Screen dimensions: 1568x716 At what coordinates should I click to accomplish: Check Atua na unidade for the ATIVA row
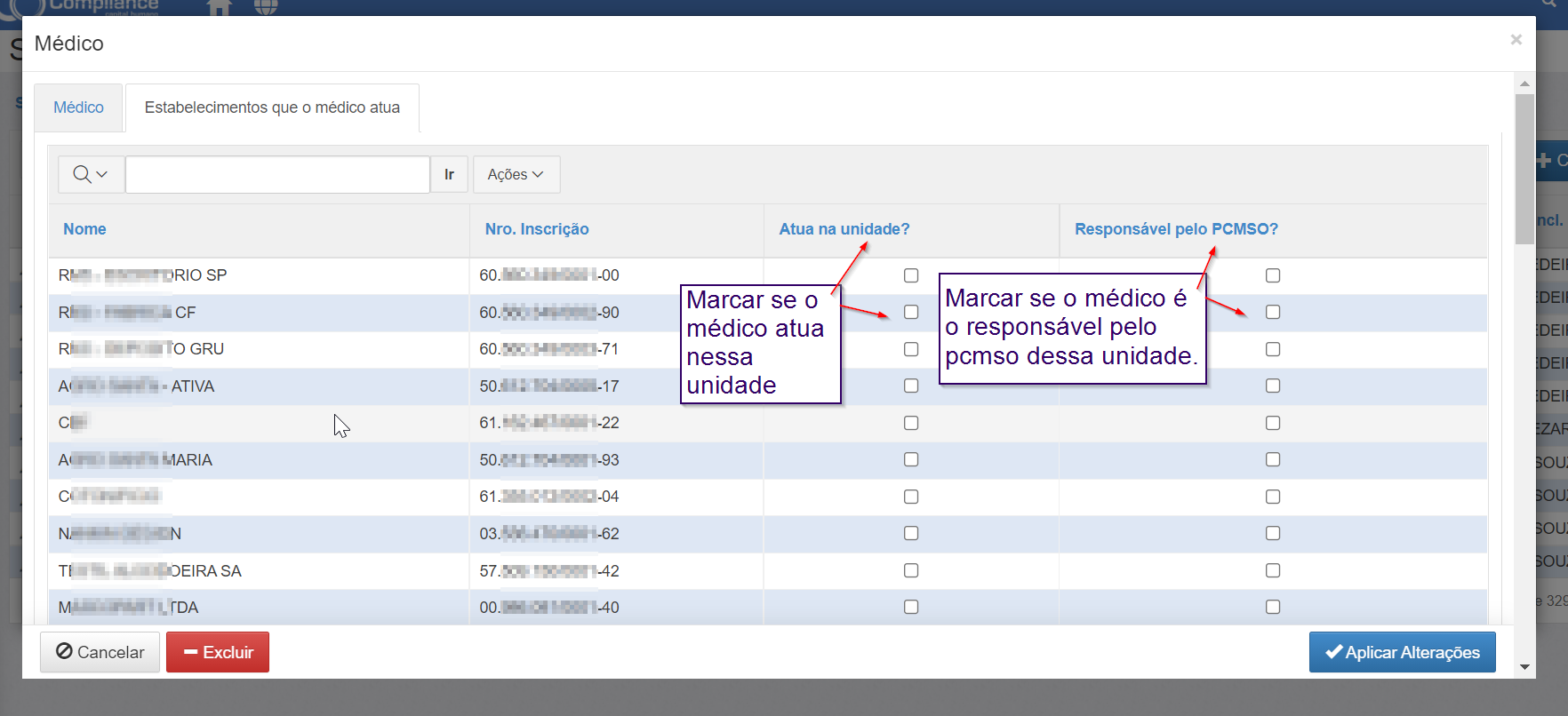click(x=911, y=386)
